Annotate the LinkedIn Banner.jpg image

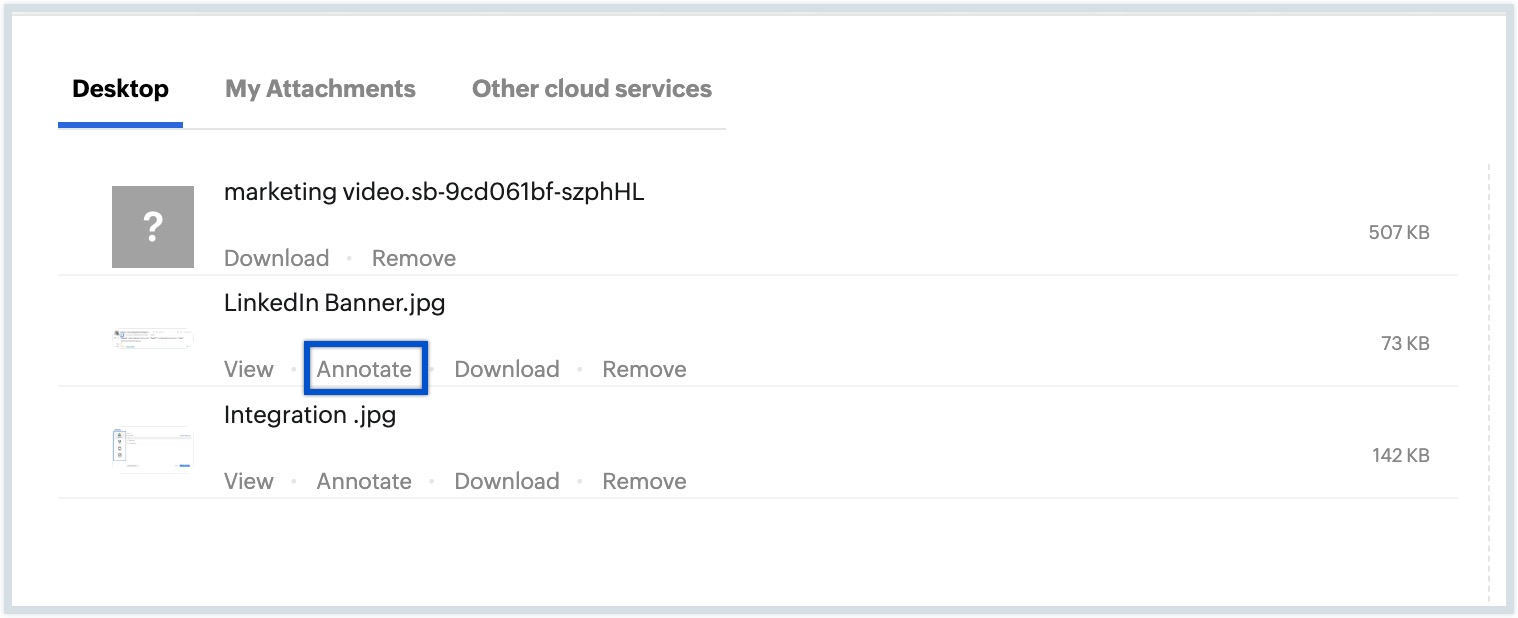tap(364, 369)
